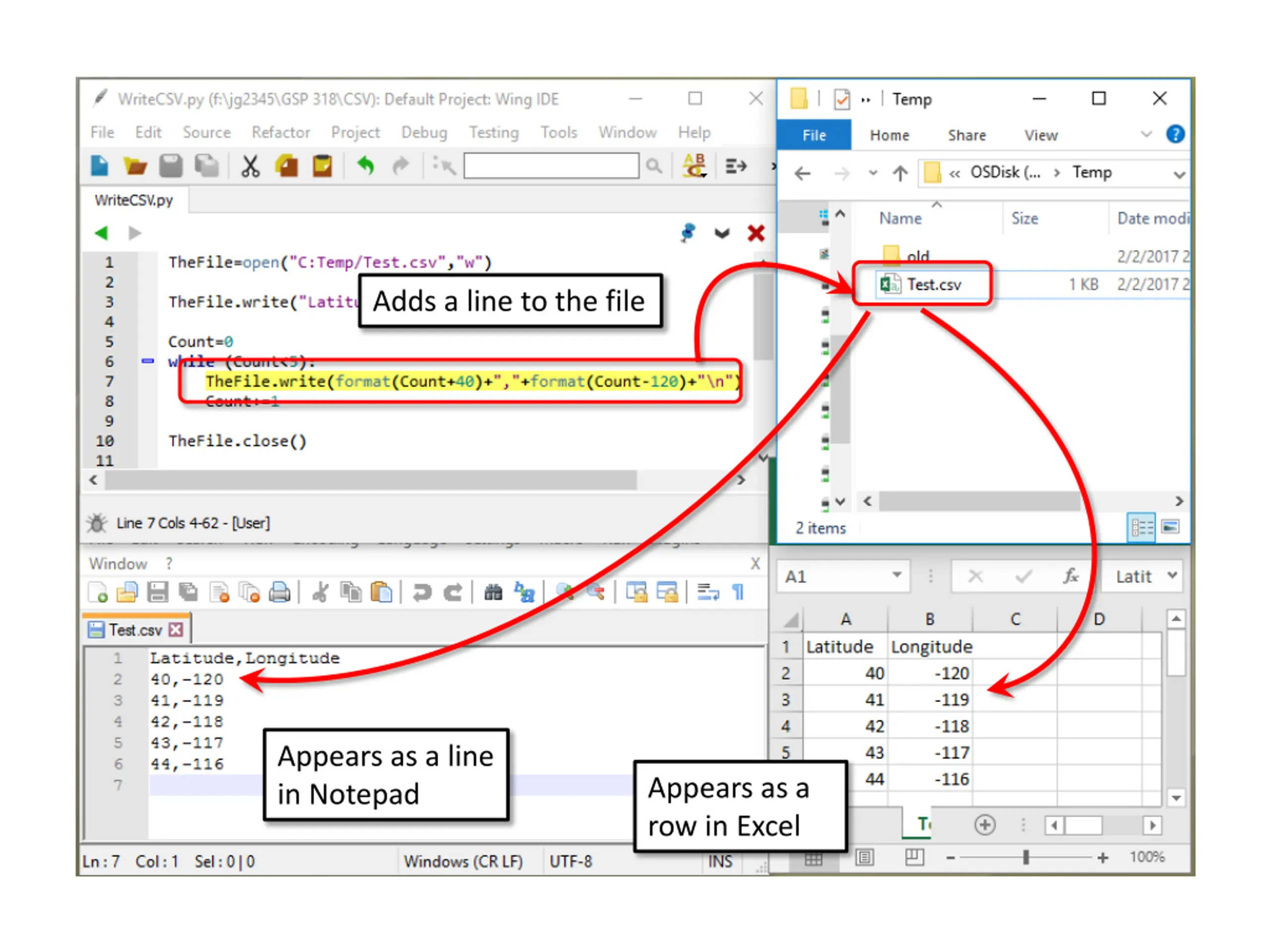Open the Debug menu in Wing IDE

tap(424, 132)
